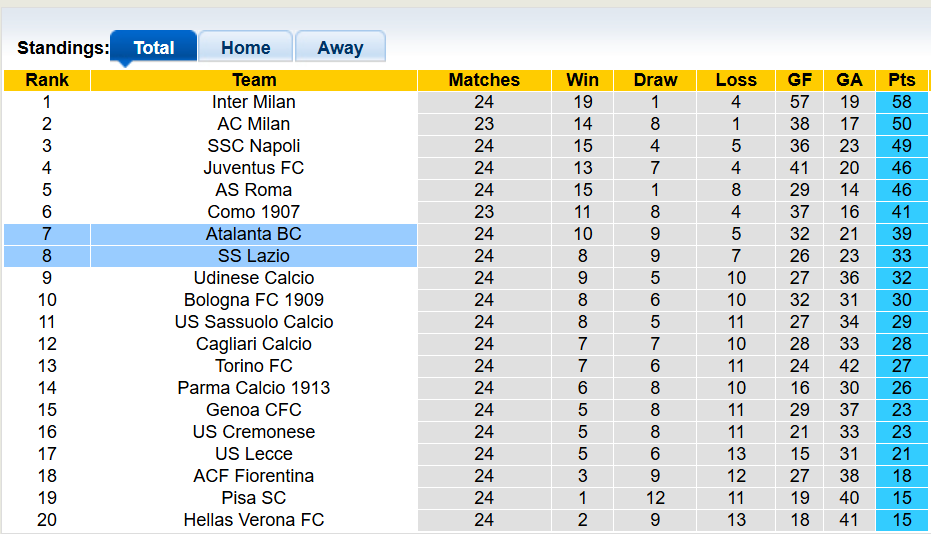Open the Home standings tab
The height and width of the screenshot is (534, 931).
click(x=245, y=47)
